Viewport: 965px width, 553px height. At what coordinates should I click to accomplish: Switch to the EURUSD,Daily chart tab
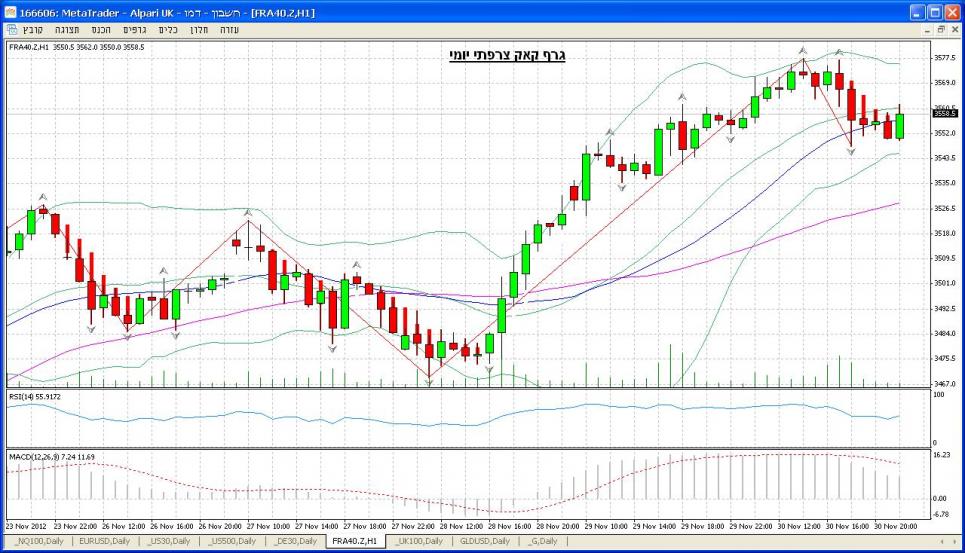(x=106, y=541)
